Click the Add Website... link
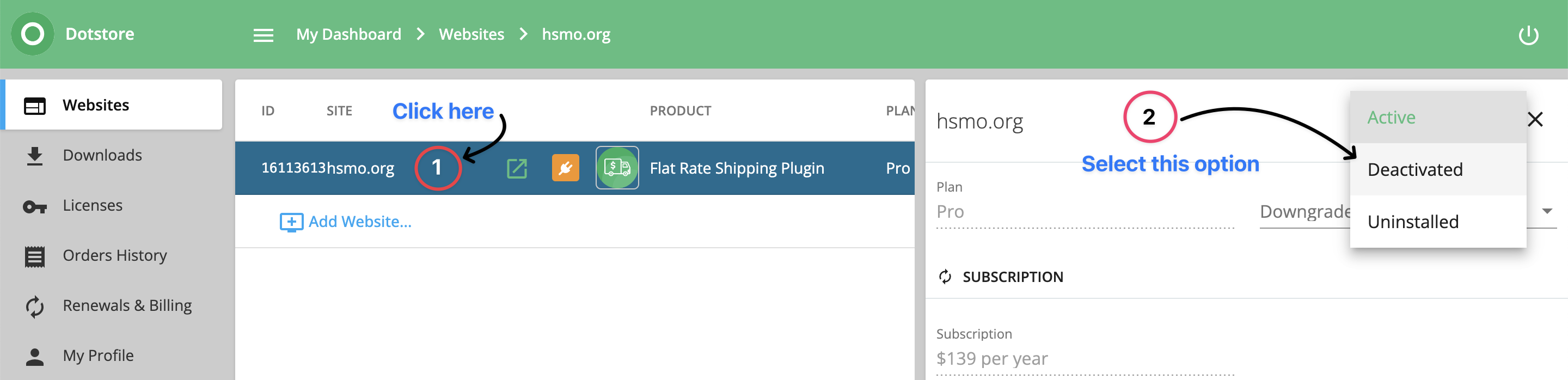Image resolution: width=1568 pixels, height=380 pixels. [x=360, y=222]
